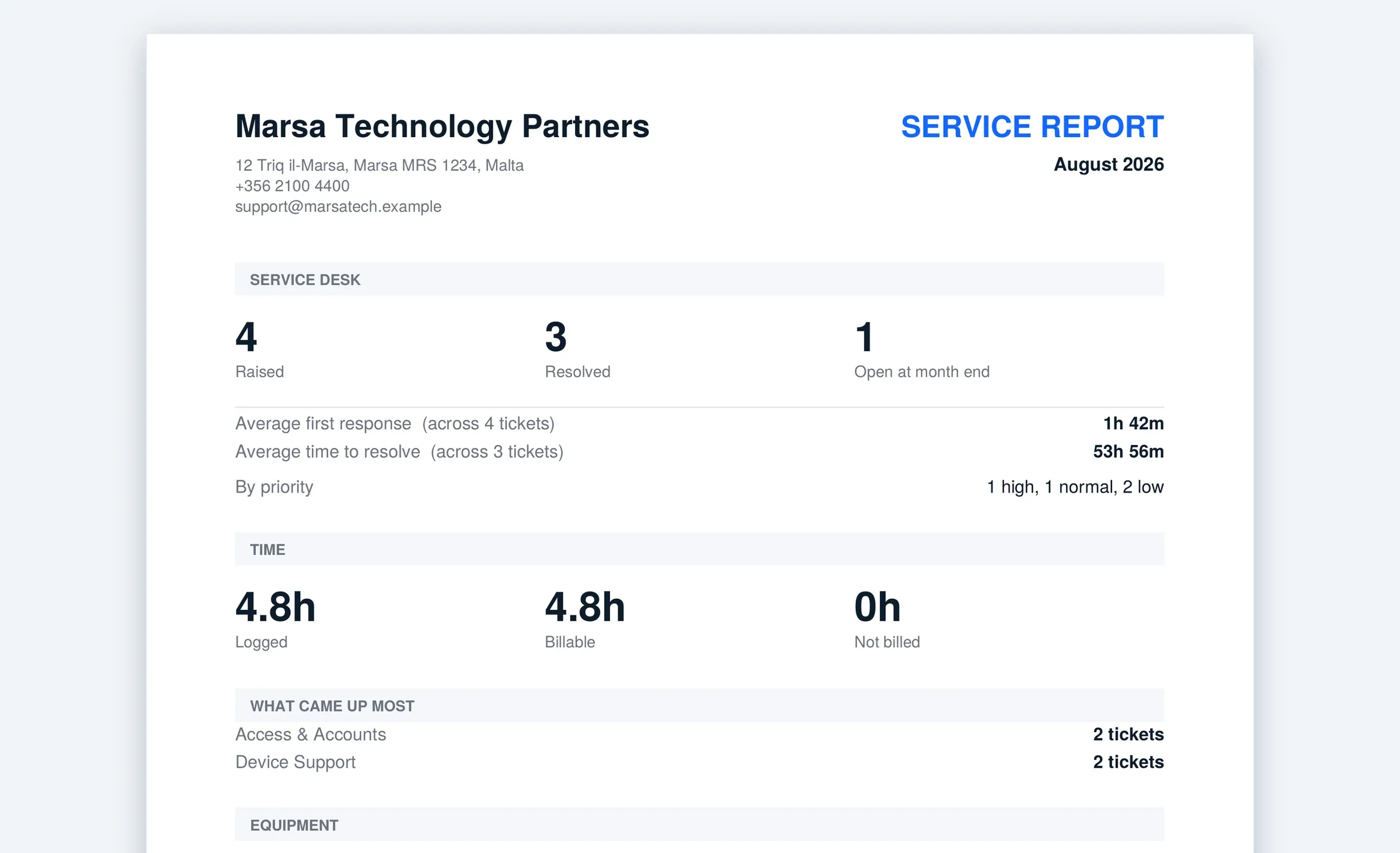The width and height of the screenshot is (1400, 853).
Task: Click the 1h 42m response value
Action: coord(1133,423)
